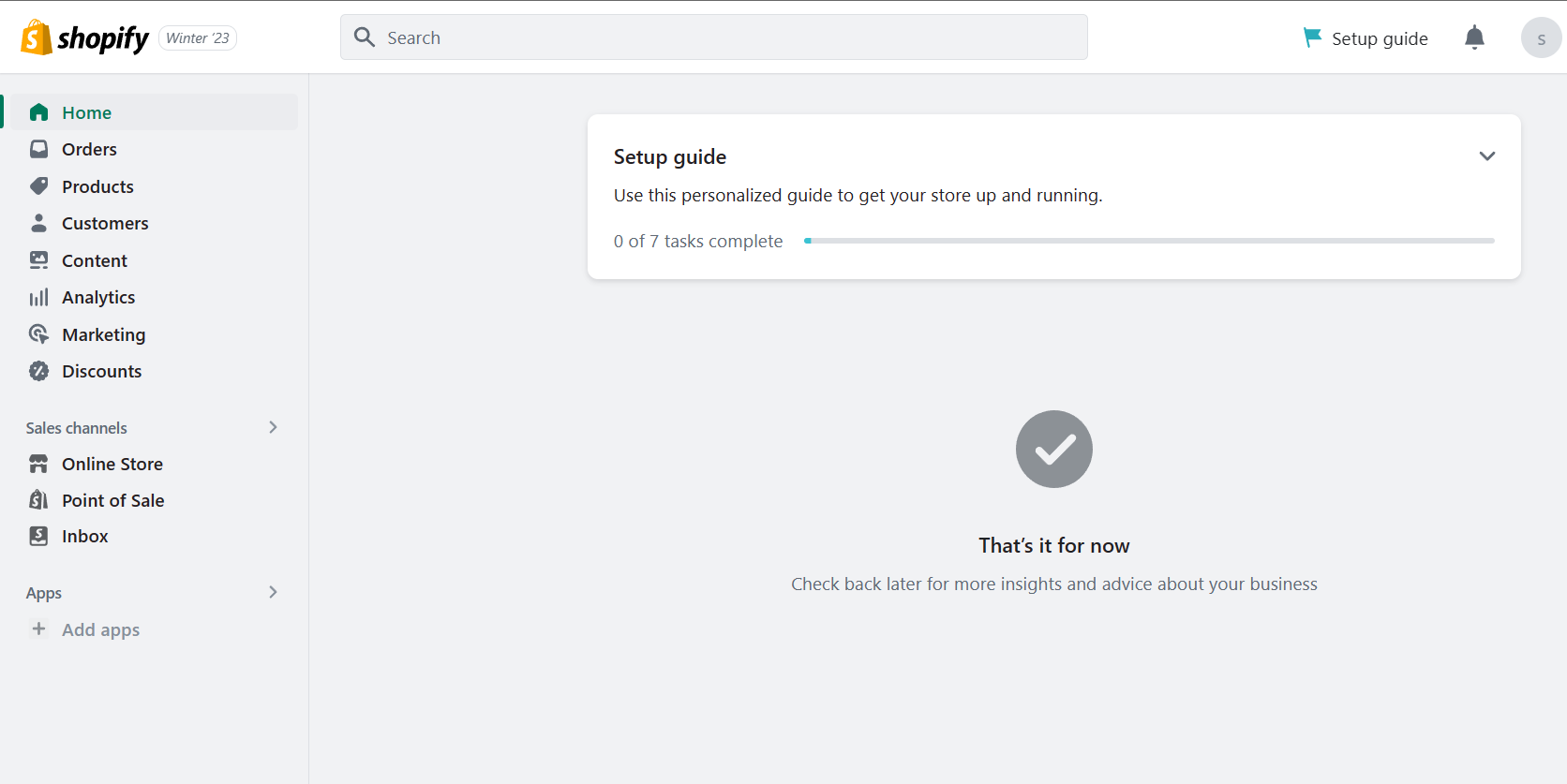The width and height of the screenshot is (1567, 784).
Task: Click the Online Store storefront icon
Action: point(38,464)
